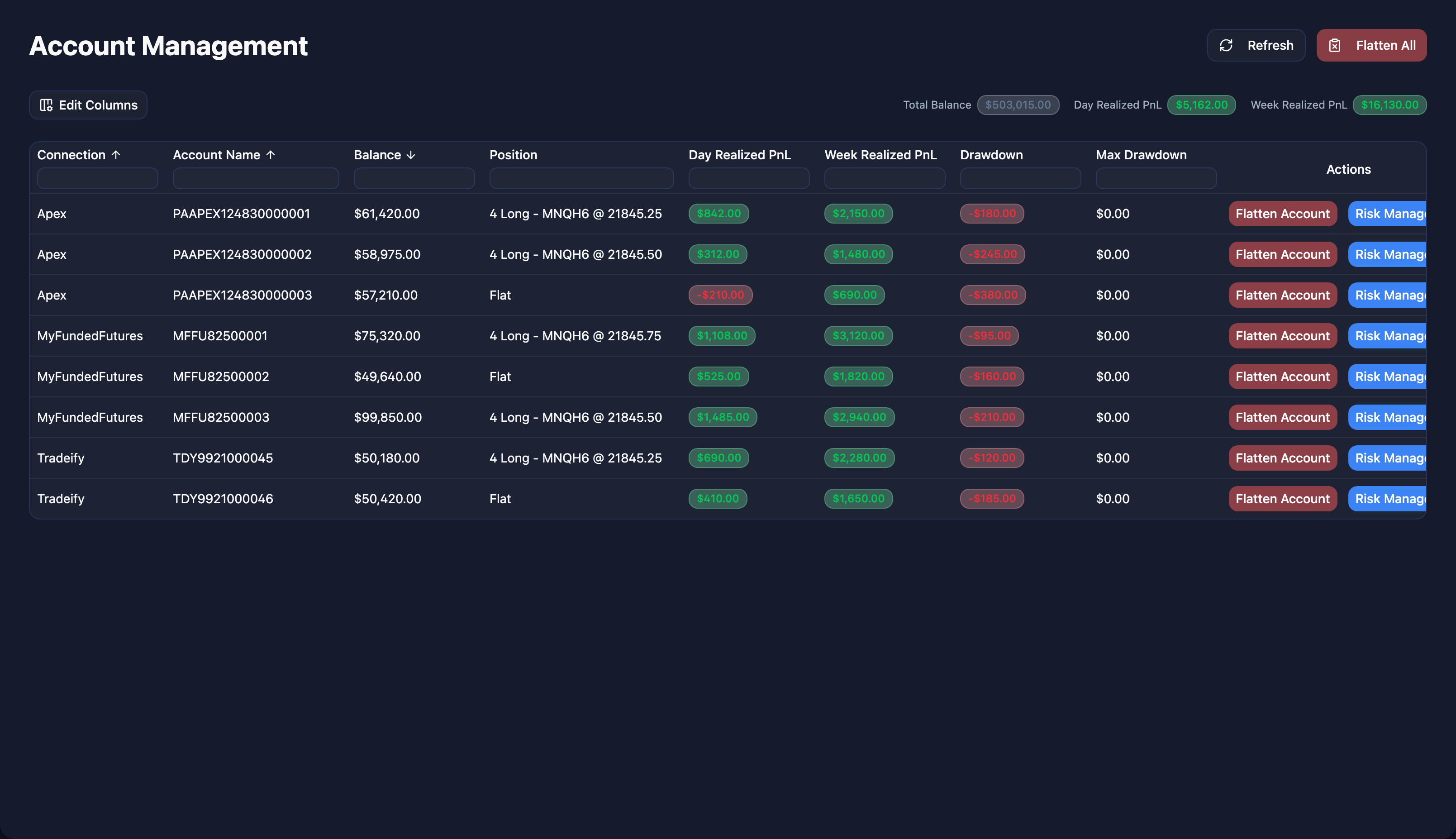This screenshot has width=1456, height=839.
Task: Click balance cell $61,420.00
Action: [386, 214]
